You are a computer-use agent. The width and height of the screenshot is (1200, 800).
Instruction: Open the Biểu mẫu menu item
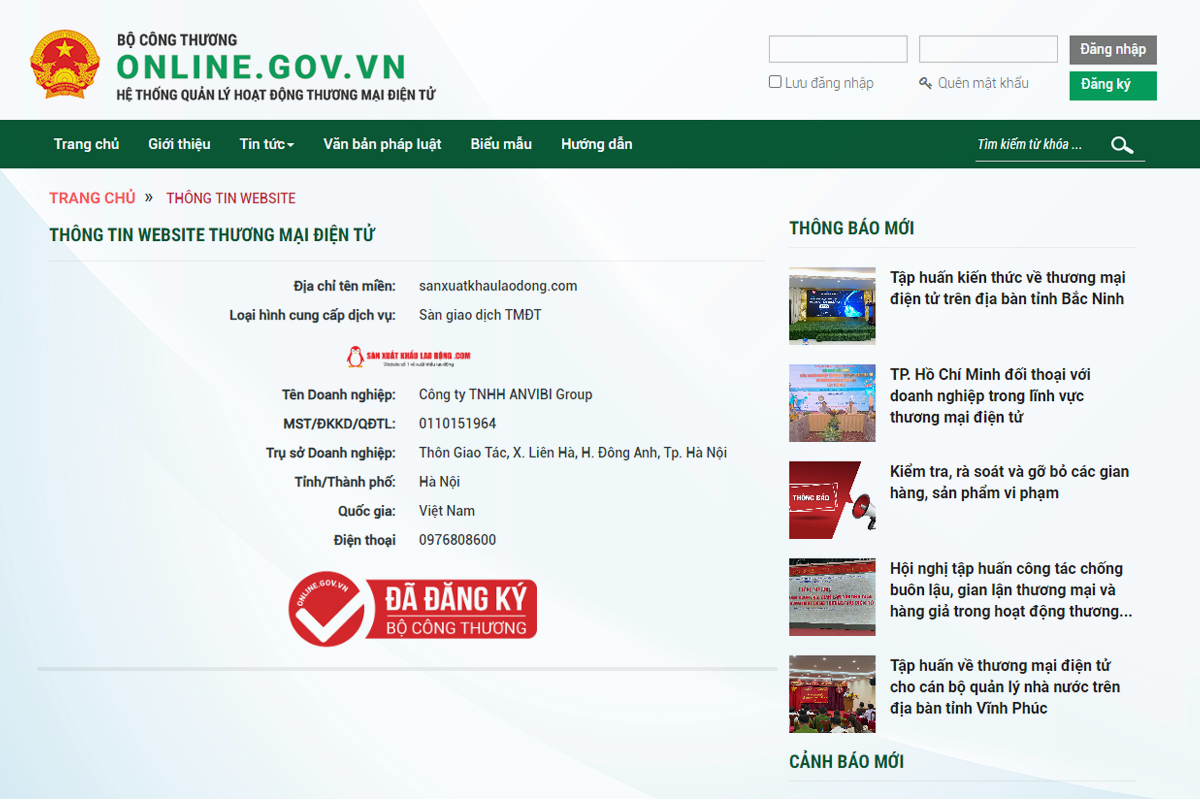pyautogui.click(x=501, y=144)
